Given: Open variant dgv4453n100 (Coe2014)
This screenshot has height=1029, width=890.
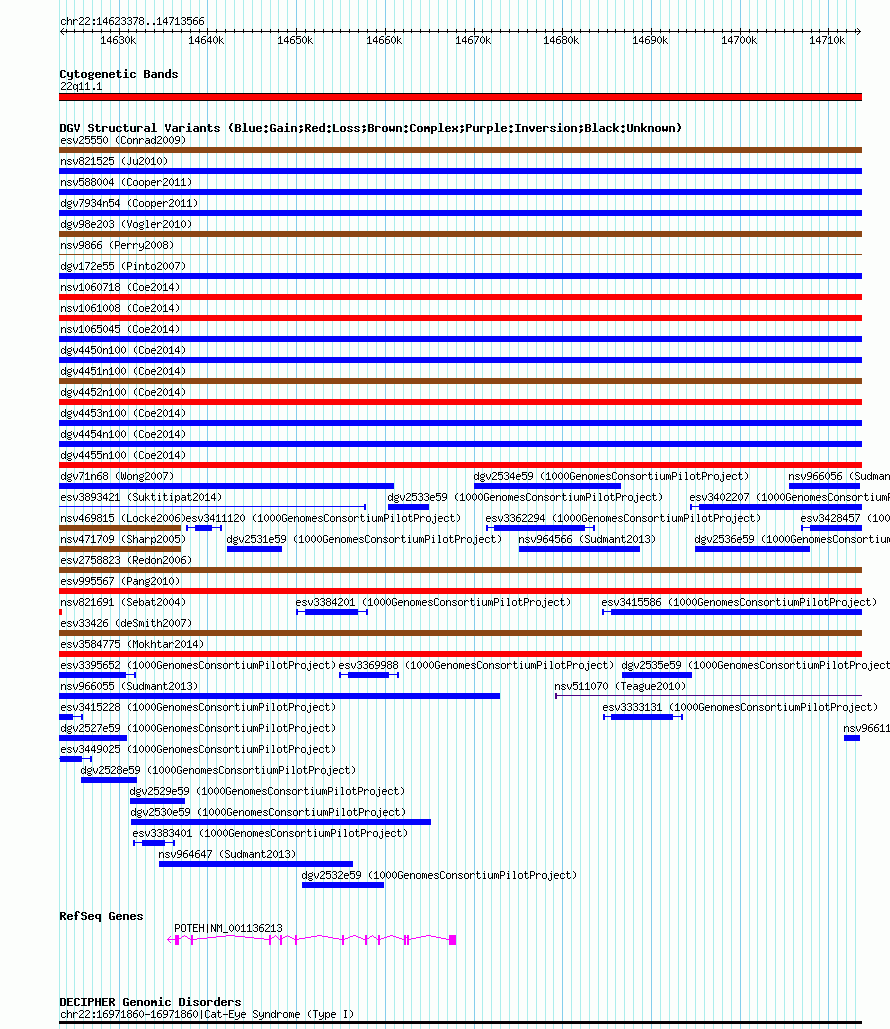Looking at the screenshot, I should tap(123, 413).
